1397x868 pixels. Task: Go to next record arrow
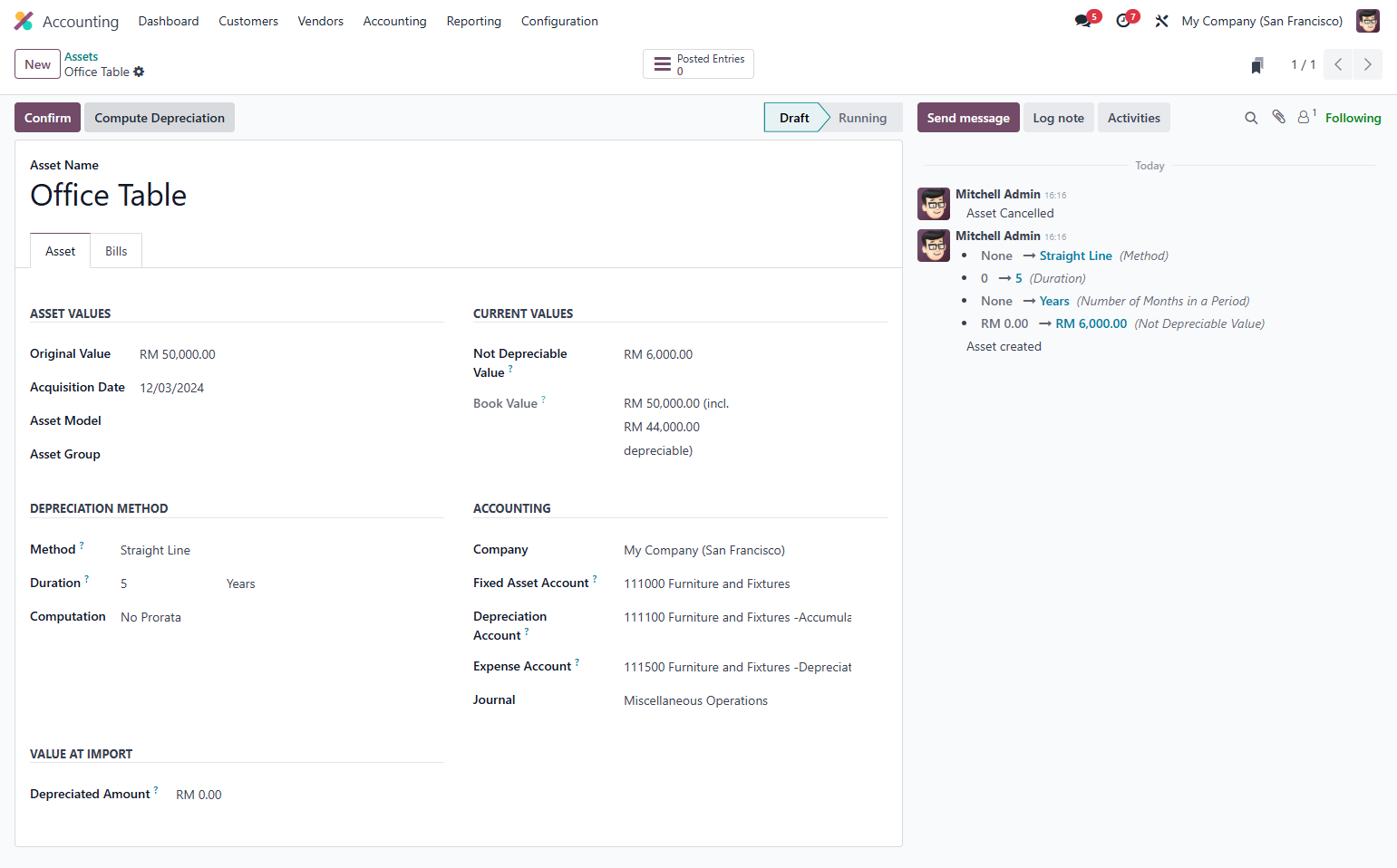click(1368, 64)
